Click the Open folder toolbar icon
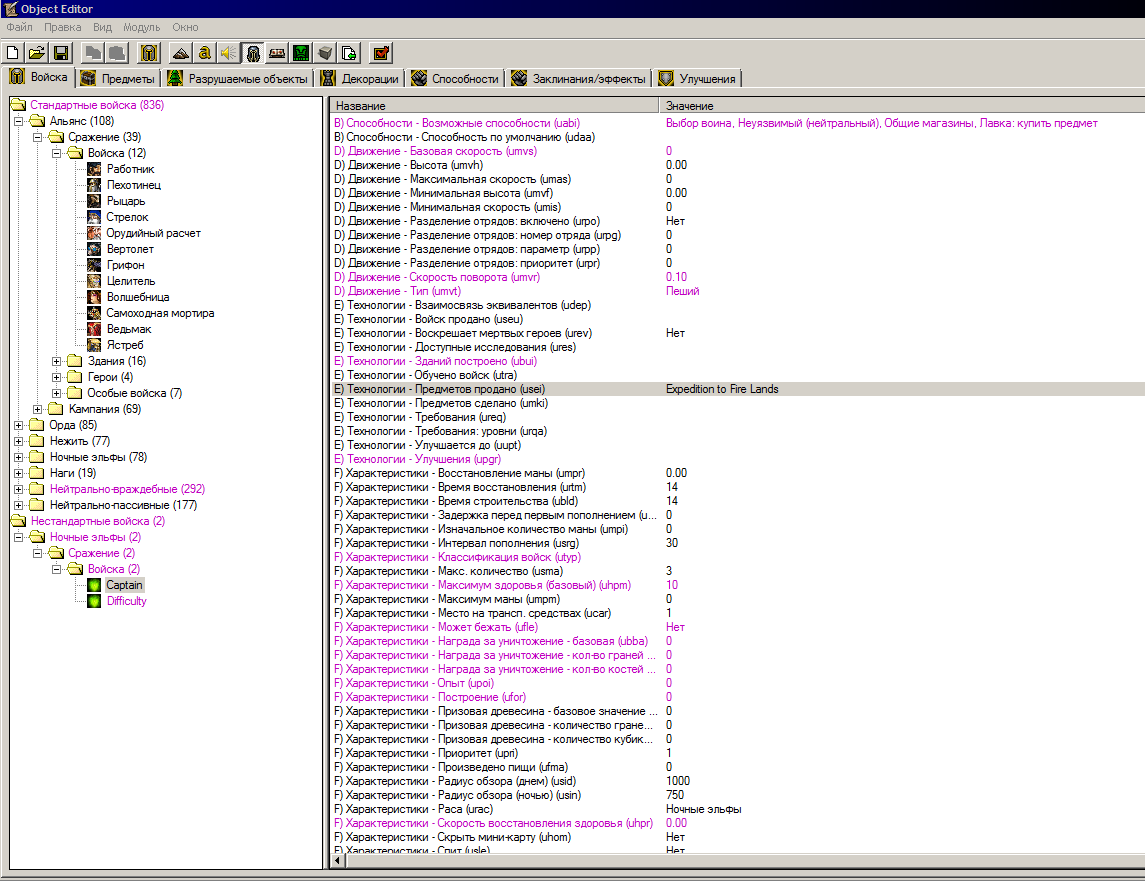 [37, 53]
